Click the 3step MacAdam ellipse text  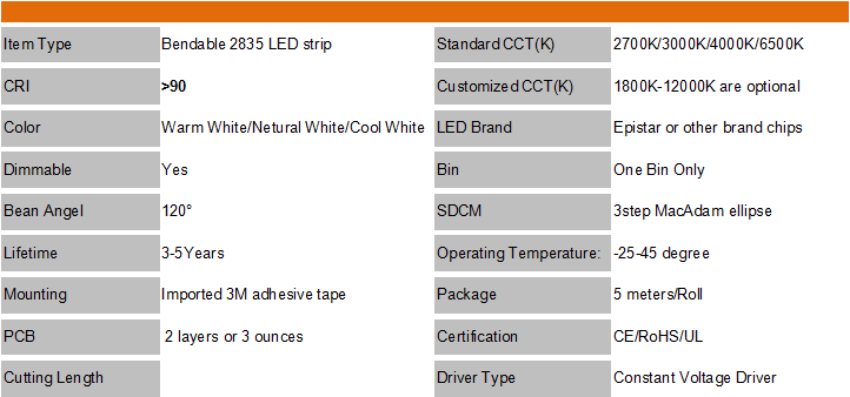pyautogui.click(x=692, y=211)
